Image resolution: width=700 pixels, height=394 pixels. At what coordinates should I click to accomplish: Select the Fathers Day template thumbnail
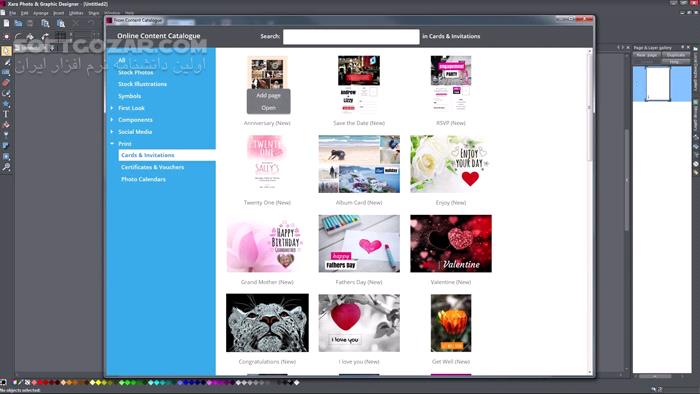359,244
